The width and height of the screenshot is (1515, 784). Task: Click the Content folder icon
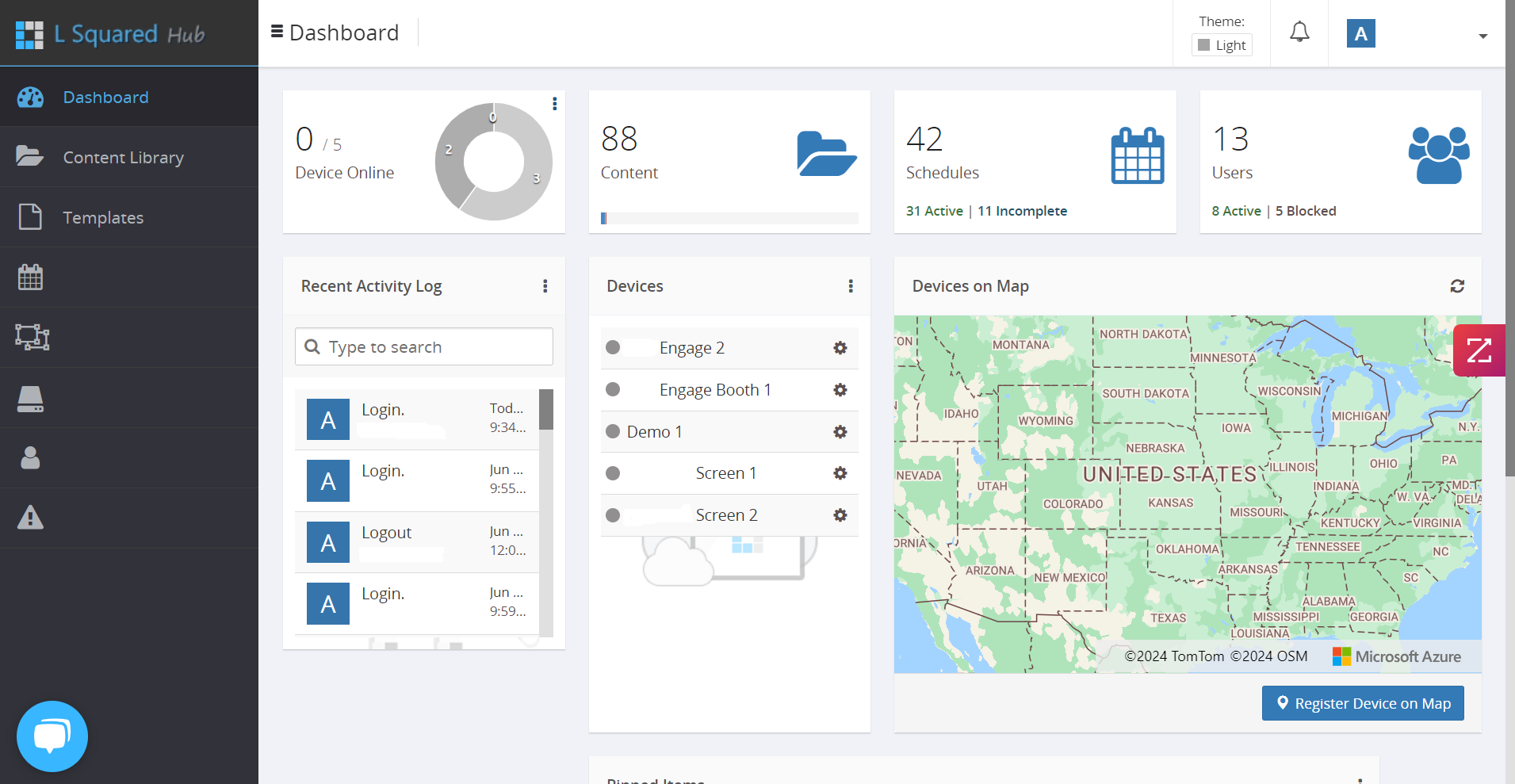[x=827, y=154]
